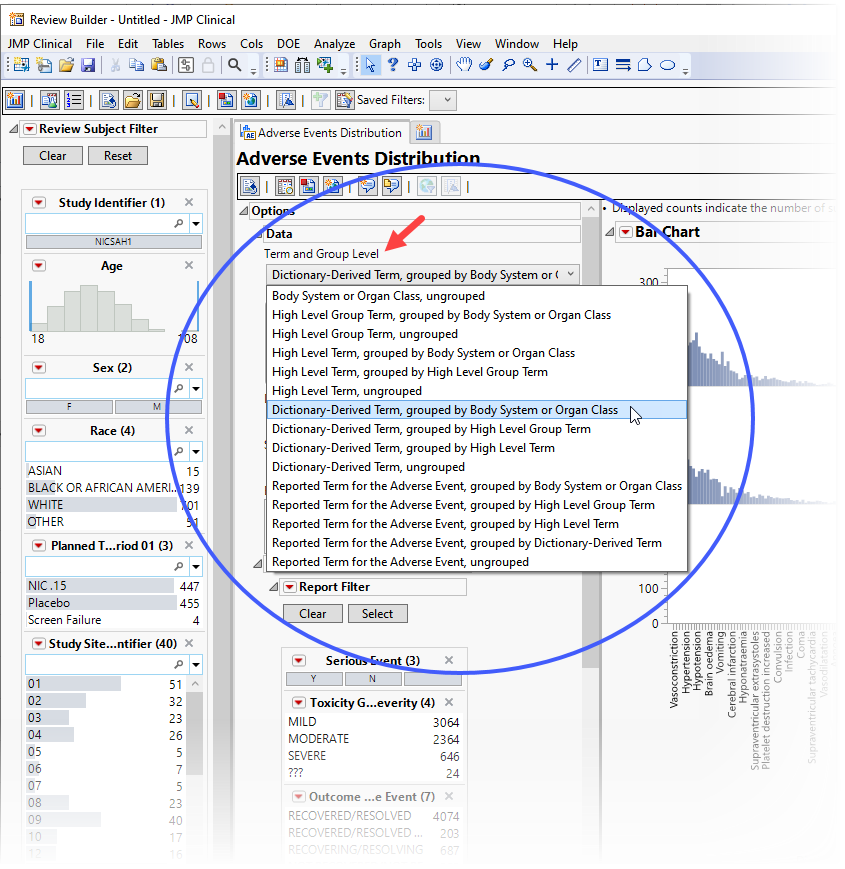
Task: Choose 'High Level Term, ungrouped' from list
Action: click(x=347, y=391)
